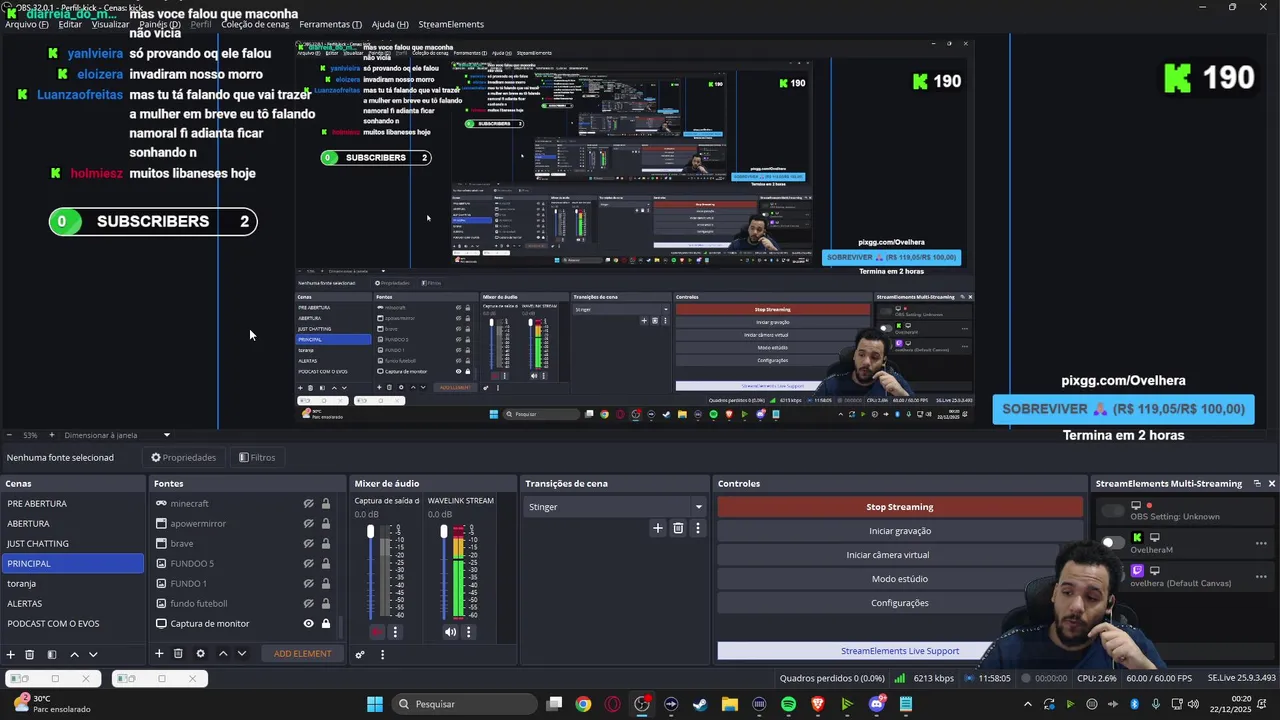Toggle OvelheraM Kick stream switch

(x=1112, y=543)
